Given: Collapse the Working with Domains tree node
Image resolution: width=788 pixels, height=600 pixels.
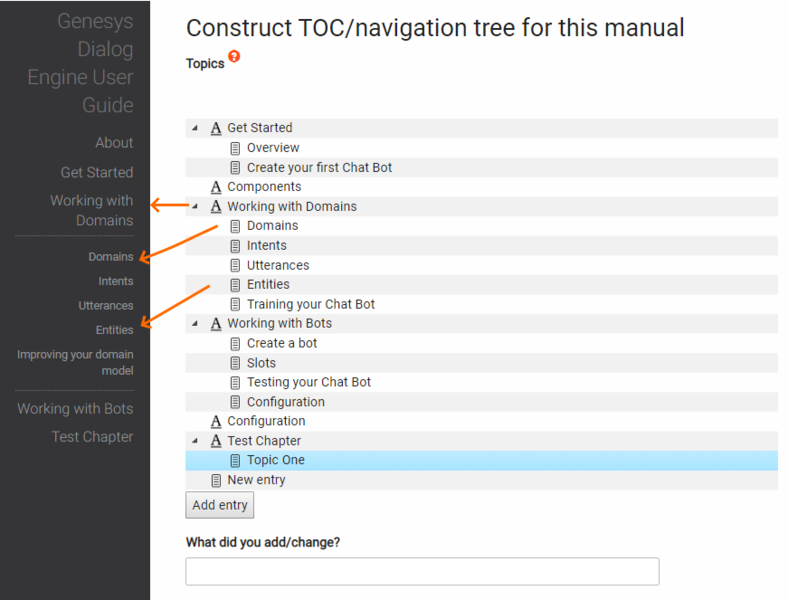Looking at the screenshot, I should pyautogui.click(x=195, y=206).
